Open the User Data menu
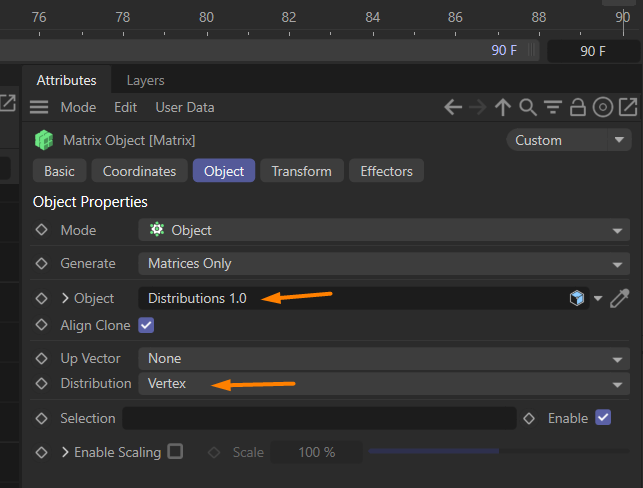The height and width of the screenshot is (488, 643). coord(185,107)
